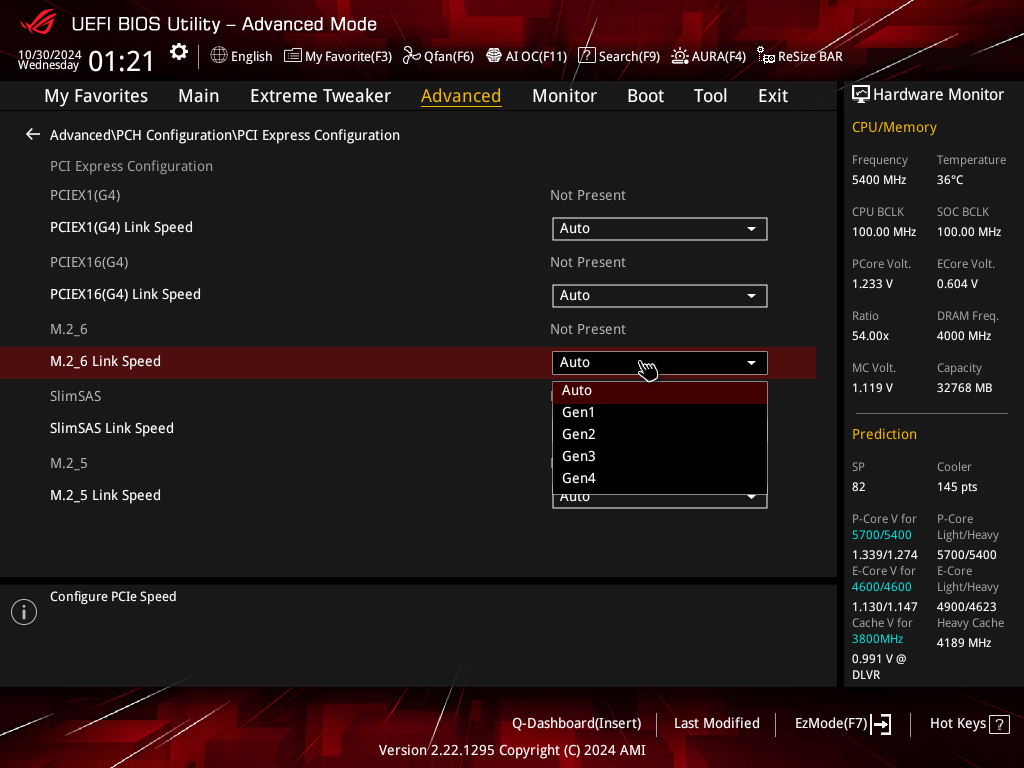The image size is (1024, 768).
Task: Select the PCIEX1(G4) Link Speed row label
Action: pyautogui.click(x=121, y=227)
